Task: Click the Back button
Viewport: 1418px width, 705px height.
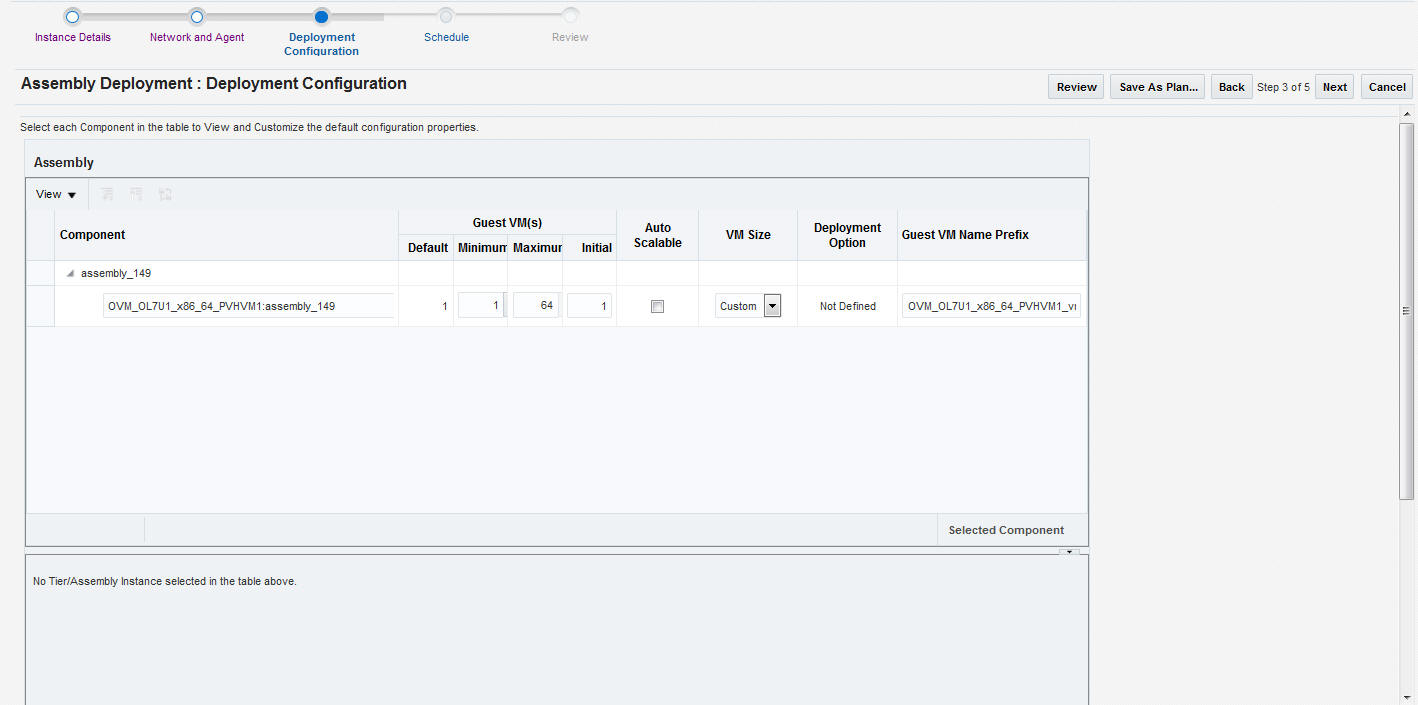Action: pyautogui.click(x=1231, y=87)
